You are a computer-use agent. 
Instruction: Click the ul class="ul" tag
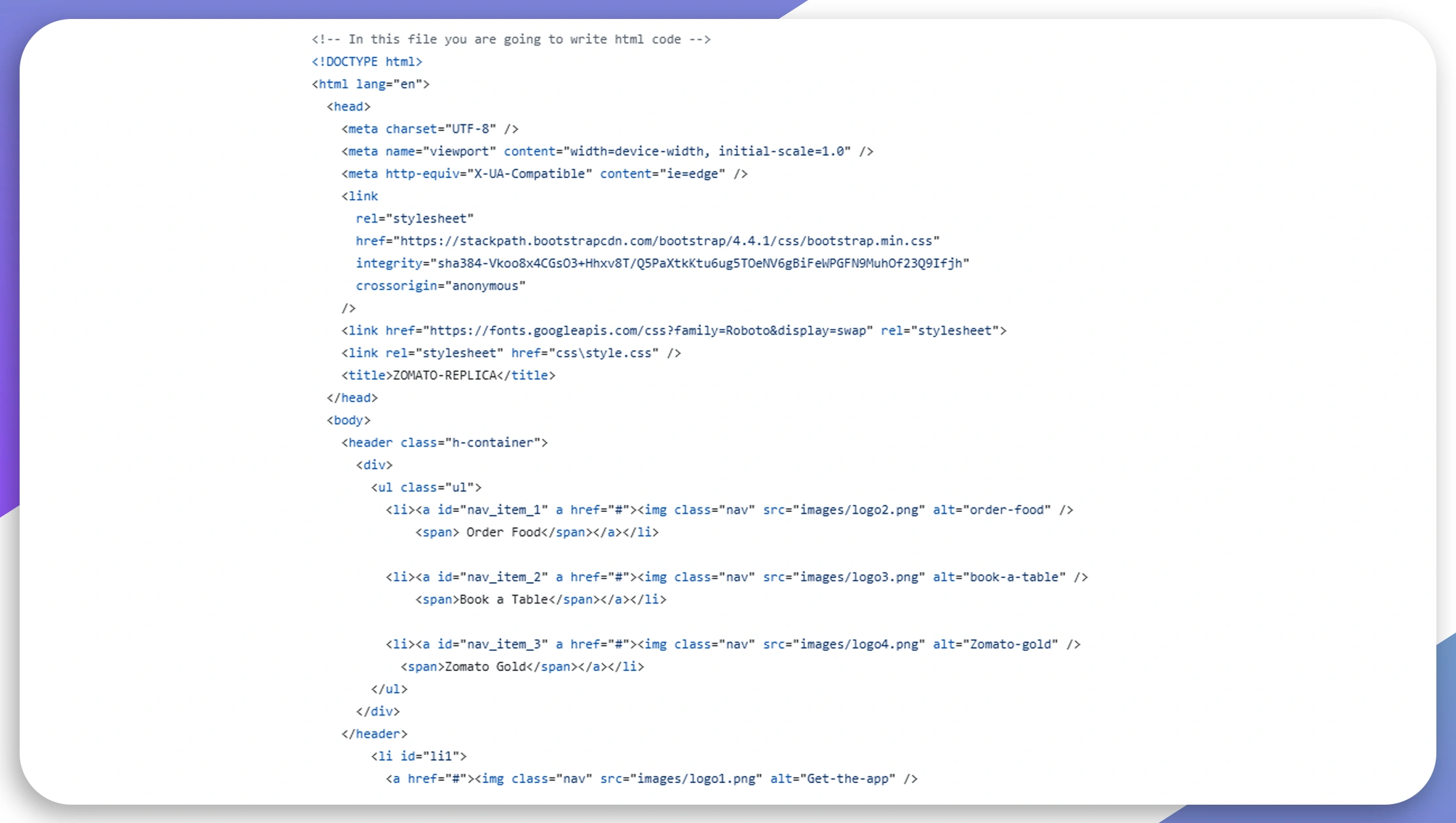426,487
